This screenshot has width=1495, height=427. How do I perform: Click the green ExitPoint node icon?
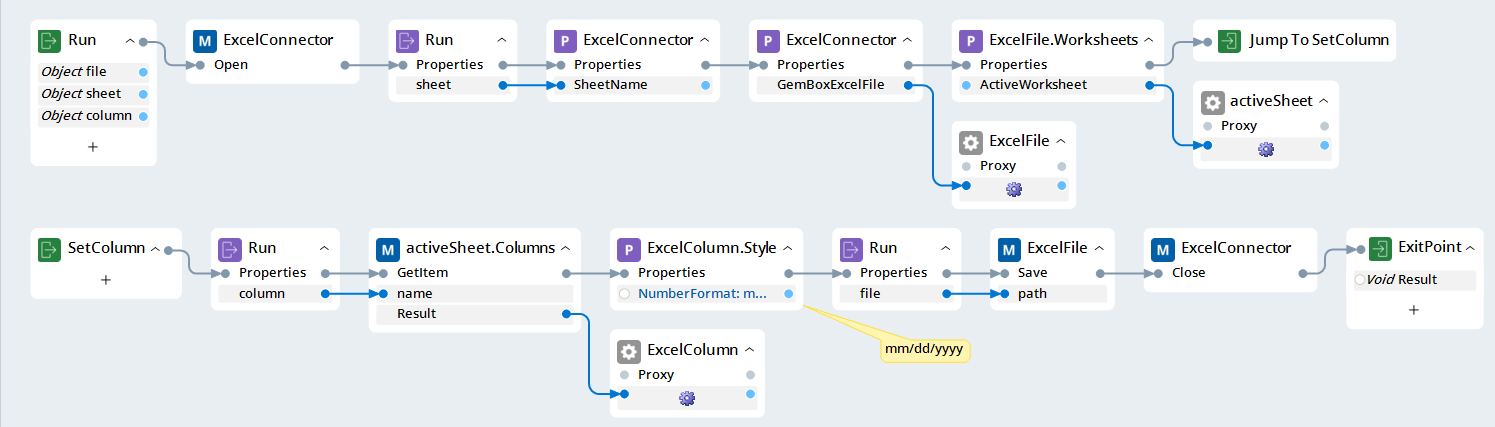click(1382, 247)
